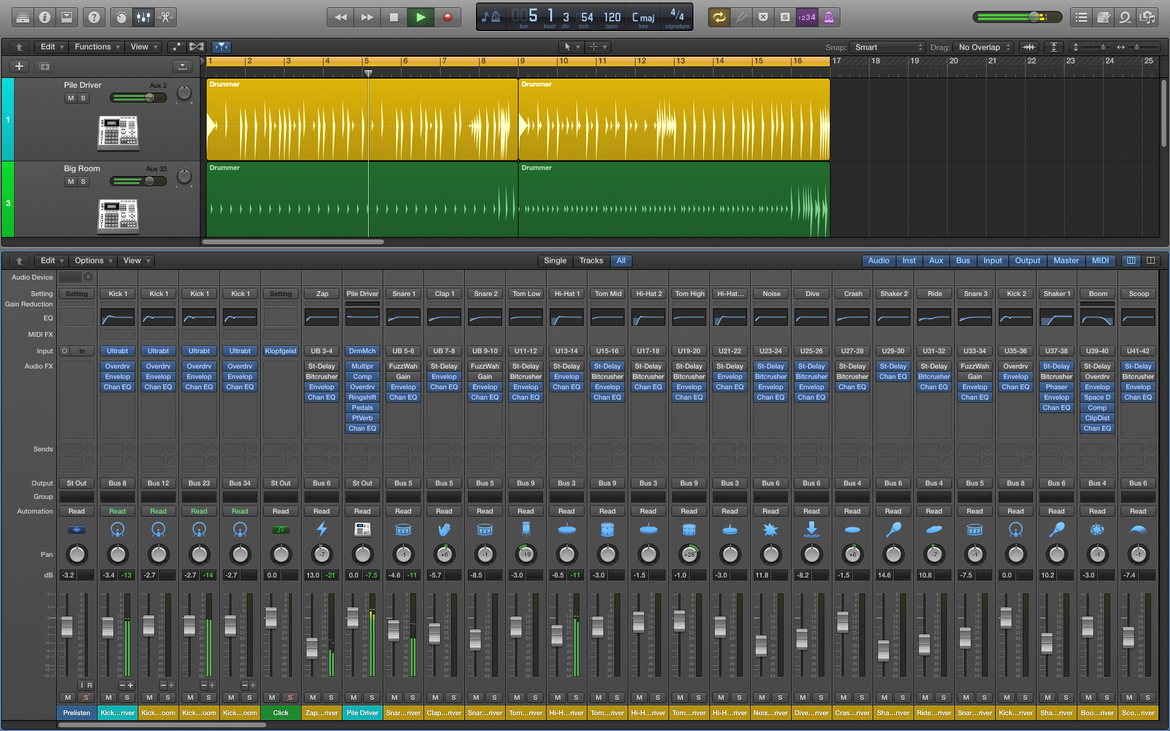Click the Dive channel download arrow icon
The width and height of the screenshot is (1170, 731).
tap(812, 529)
